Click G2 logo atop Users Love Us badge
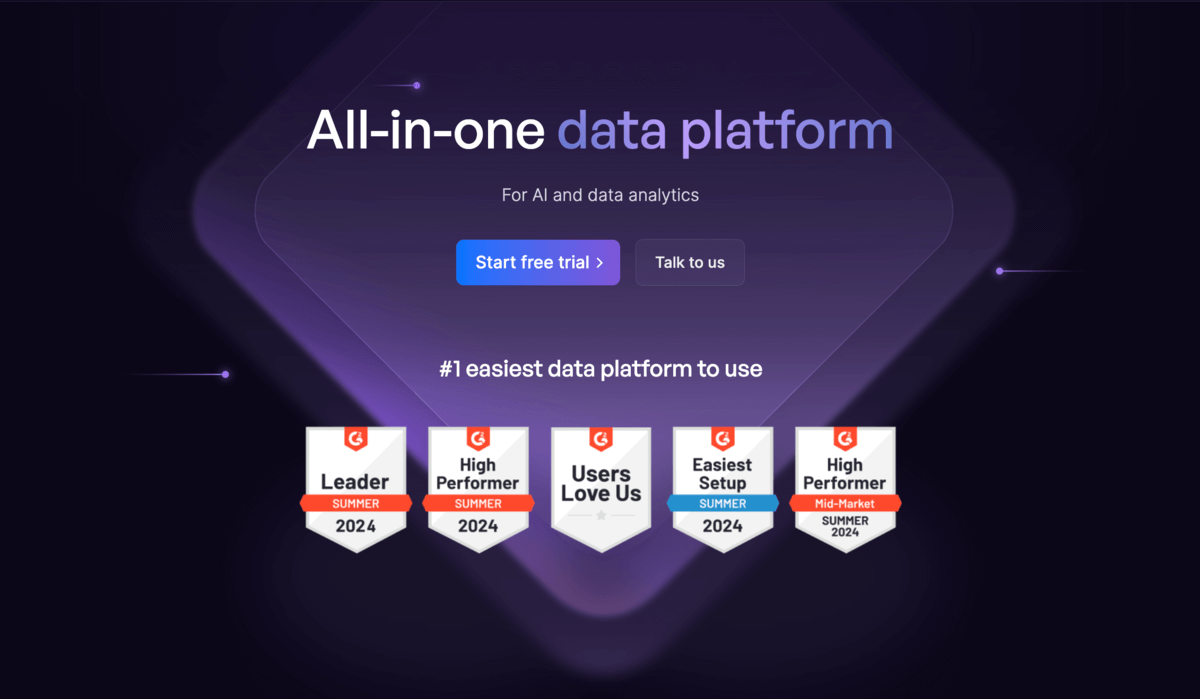 click(600, 439)
